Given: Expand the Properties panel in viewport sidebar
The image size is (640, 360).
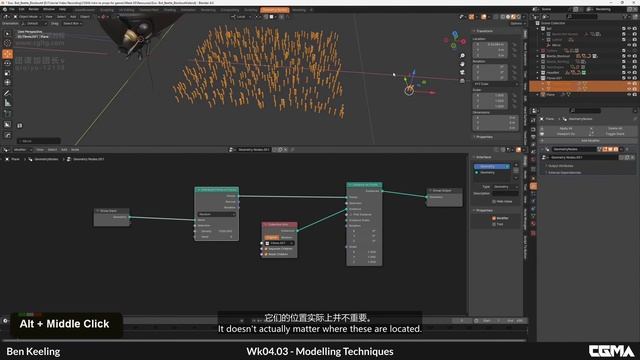Looking at the screenshot, I should click(x=484, y=137).
